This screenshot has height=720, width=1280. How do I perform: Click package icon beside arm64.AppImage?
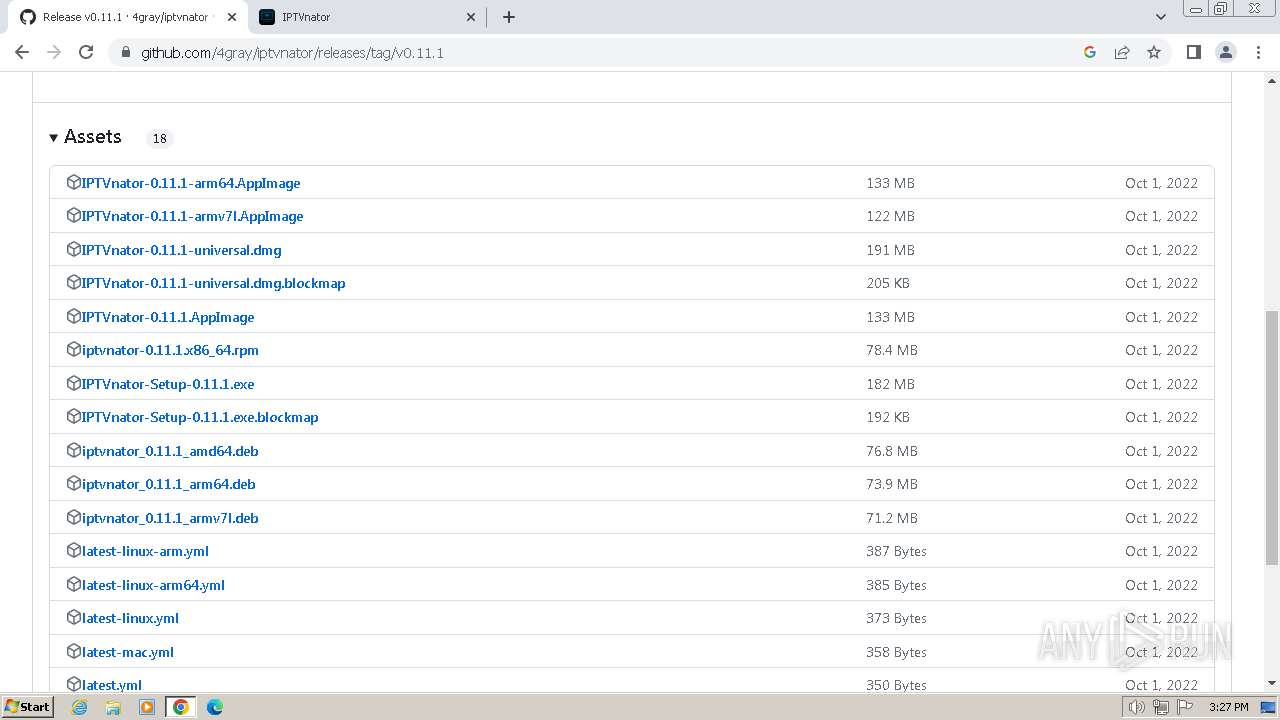pyautogui.click(x=73, y=182)
